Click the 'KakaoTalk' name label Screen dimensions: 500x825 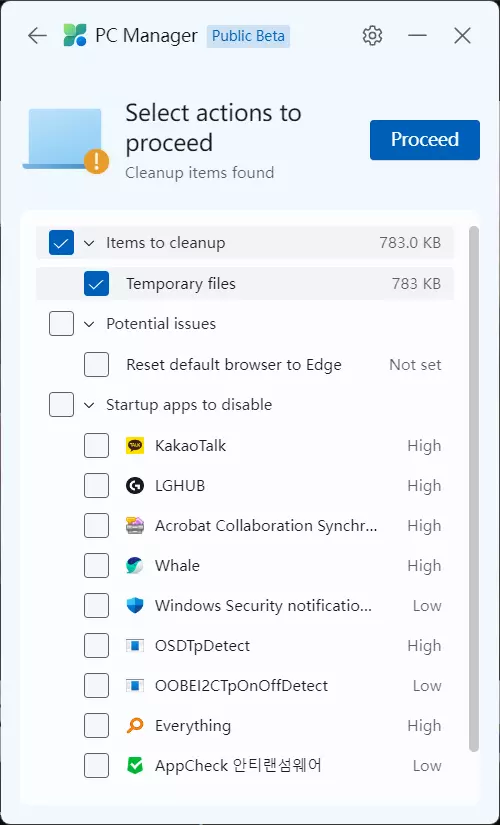(191, 446)
